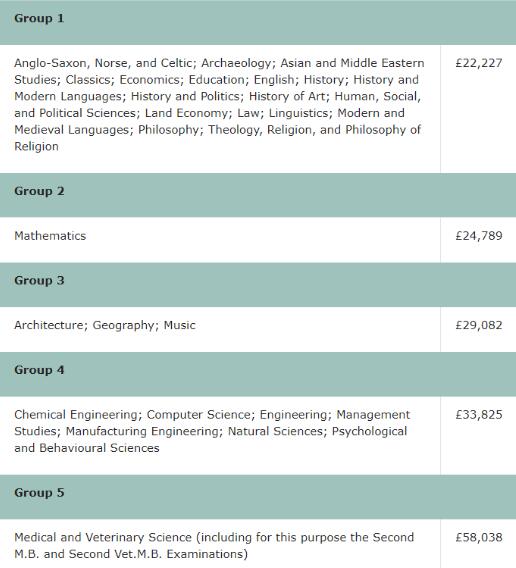The image size is (516, 568).
Task: Click 'Geography' in Group 3 list
Action: tap(123, 325)
